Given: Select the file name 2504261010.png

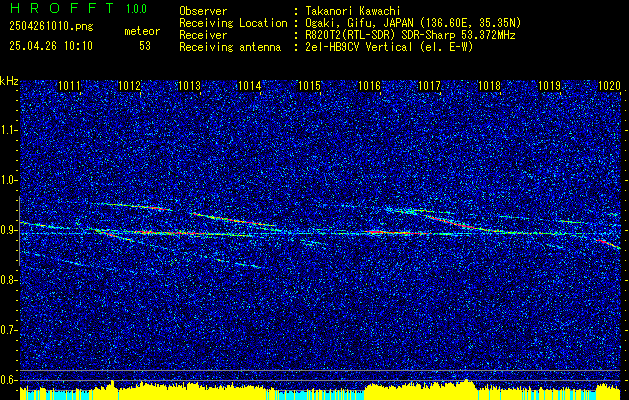Looking at the screenshot, I should click(51, 27).
